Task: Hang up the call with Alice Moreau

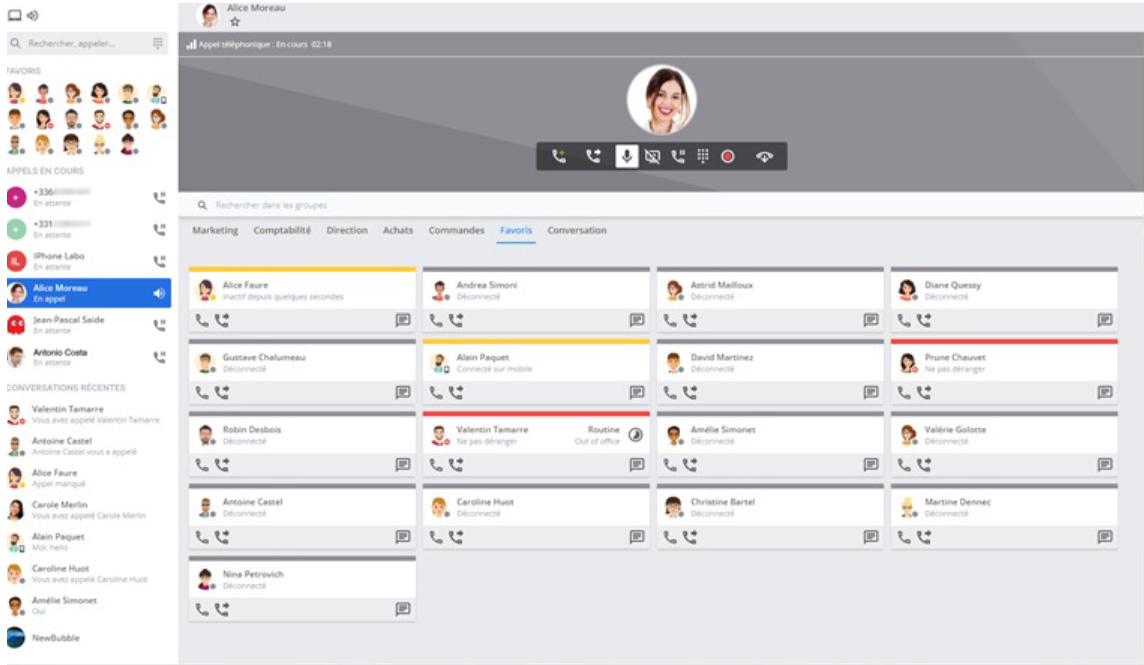Action: pyautogui.click(x=764, y=157)
